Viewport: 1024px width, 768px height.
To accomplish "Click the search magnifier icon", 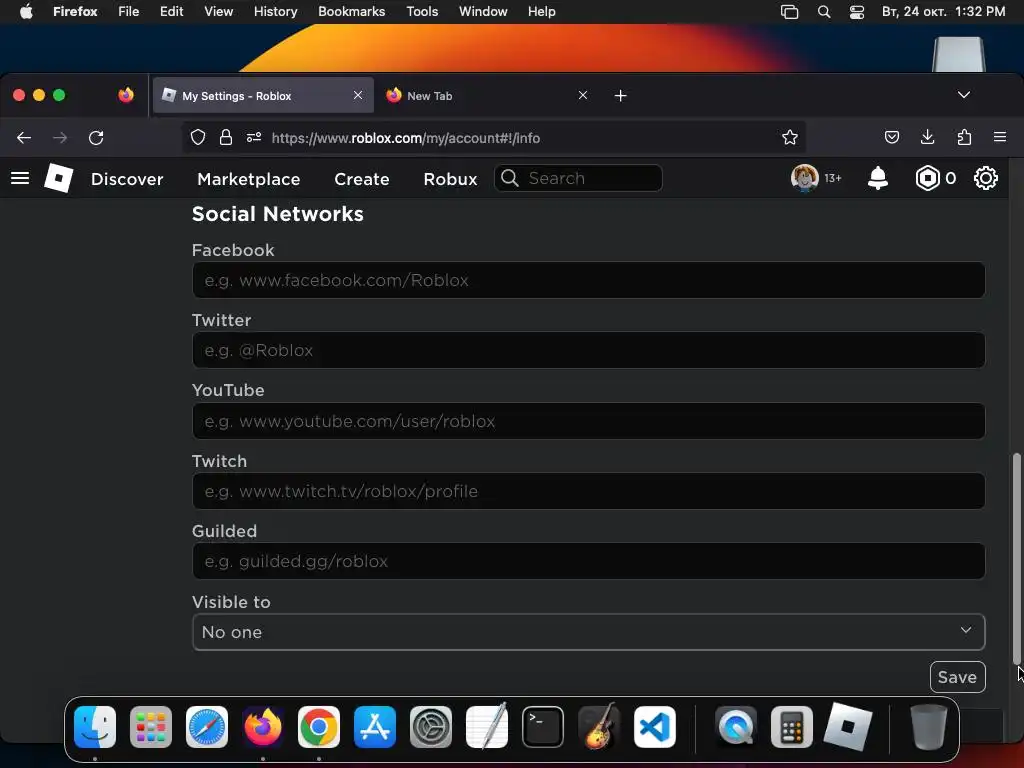I will (510, 178).
